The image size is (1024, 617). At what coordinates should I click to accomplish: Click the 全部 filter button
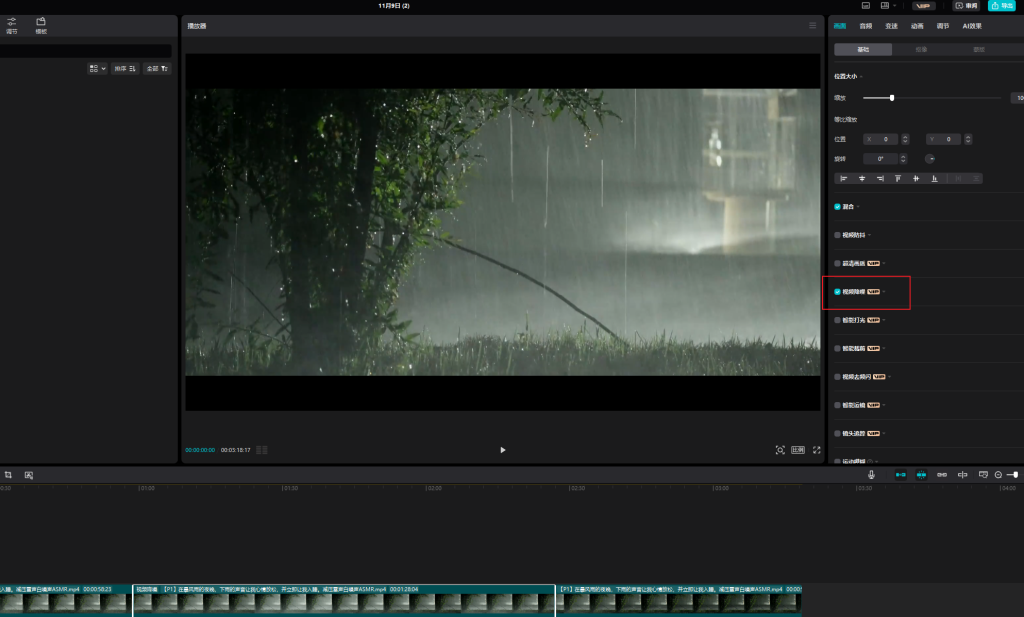pyautogui.click(x=157, y=69)
